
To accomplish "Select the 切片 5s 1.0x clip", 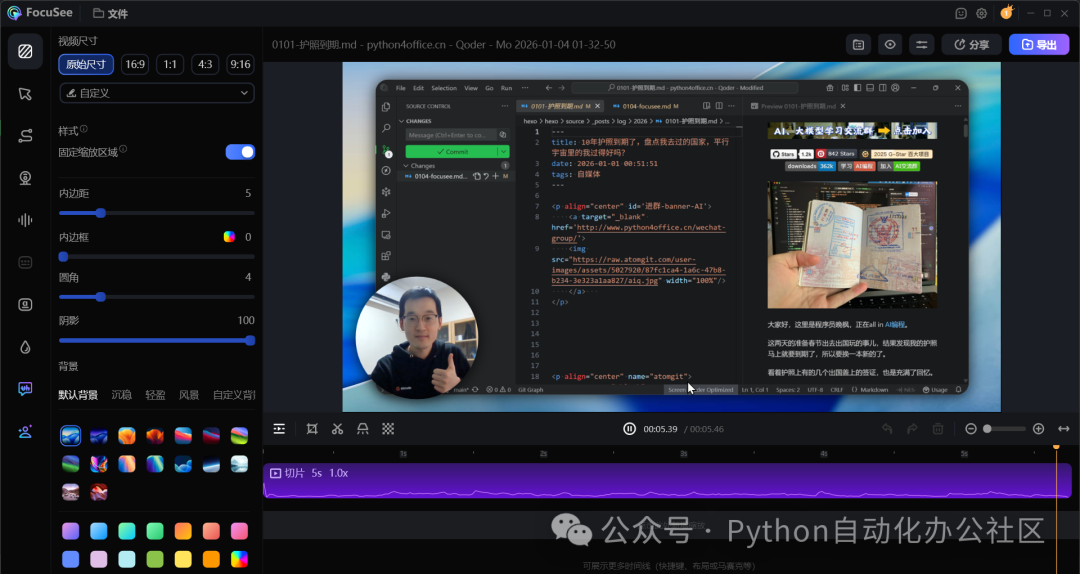I will point(667,480).
